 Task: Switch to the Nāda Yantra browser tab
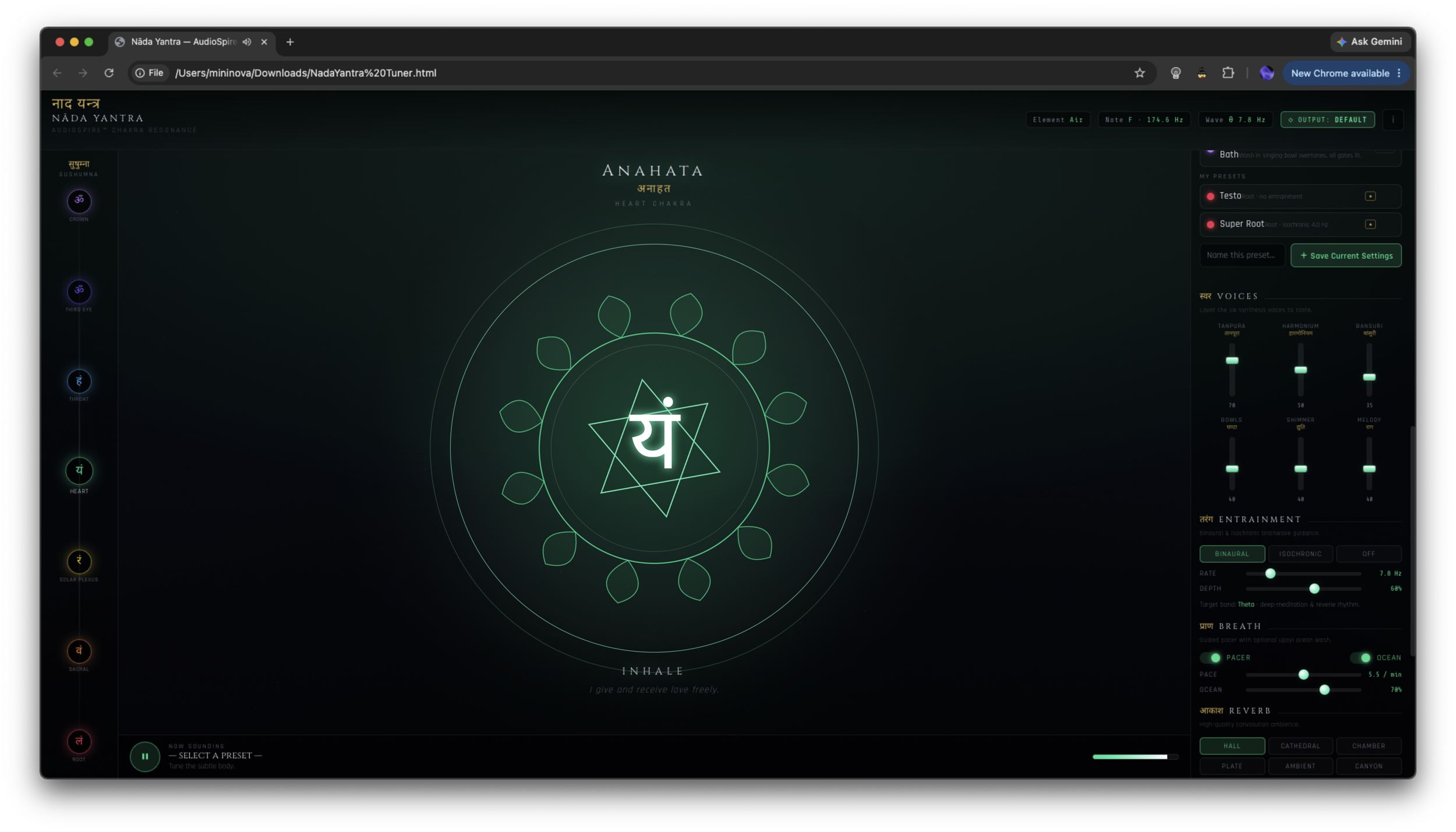tap(192, 42)
